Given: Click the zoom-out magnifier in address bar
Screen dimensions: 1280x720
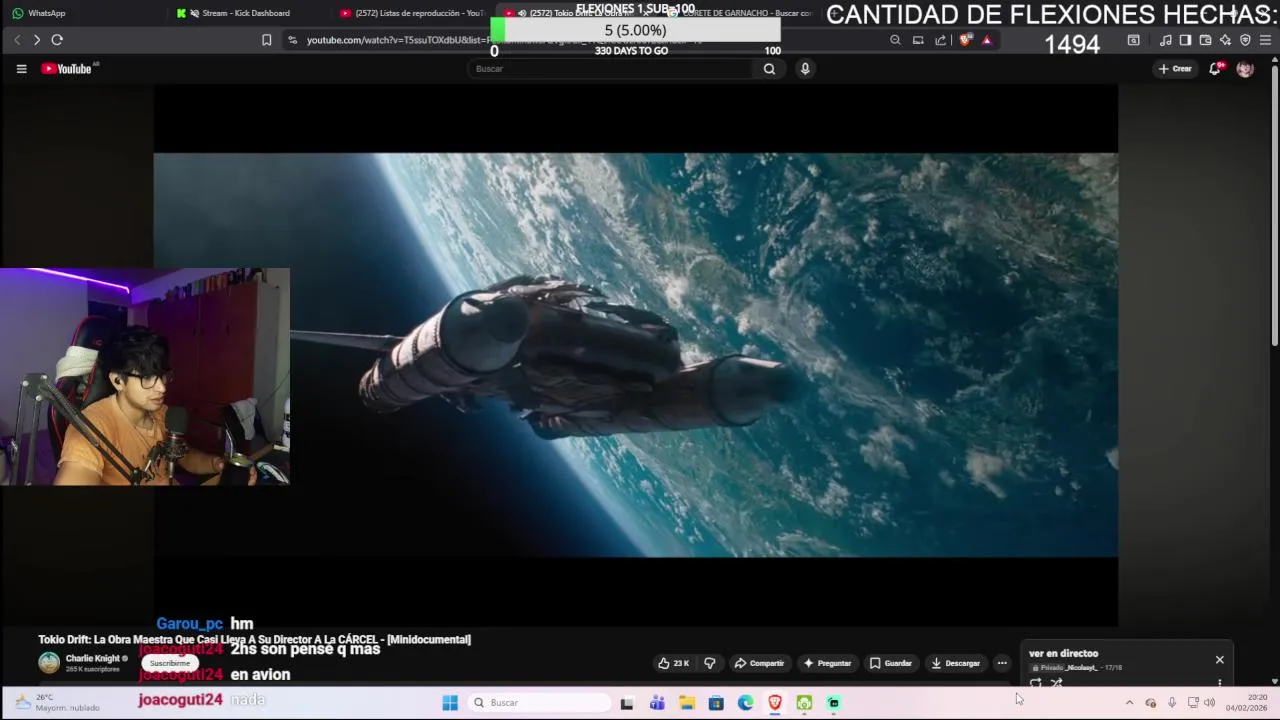Looking at the screenshot, I should pyautogui.click(x=895, y=40).
